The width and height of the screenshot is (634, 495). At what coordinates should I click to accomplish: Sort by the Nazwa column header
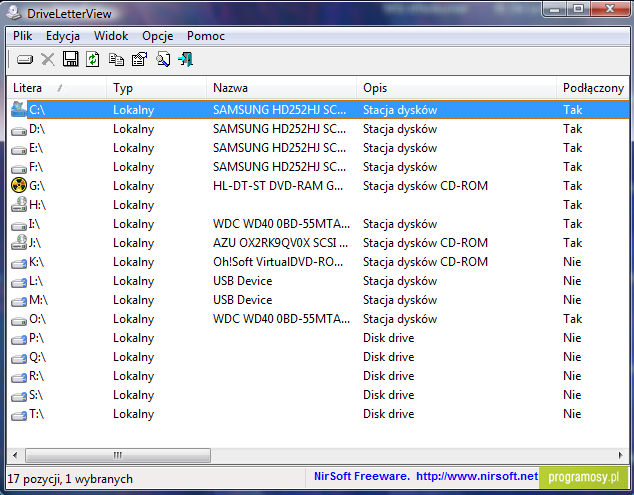(281, 88)
